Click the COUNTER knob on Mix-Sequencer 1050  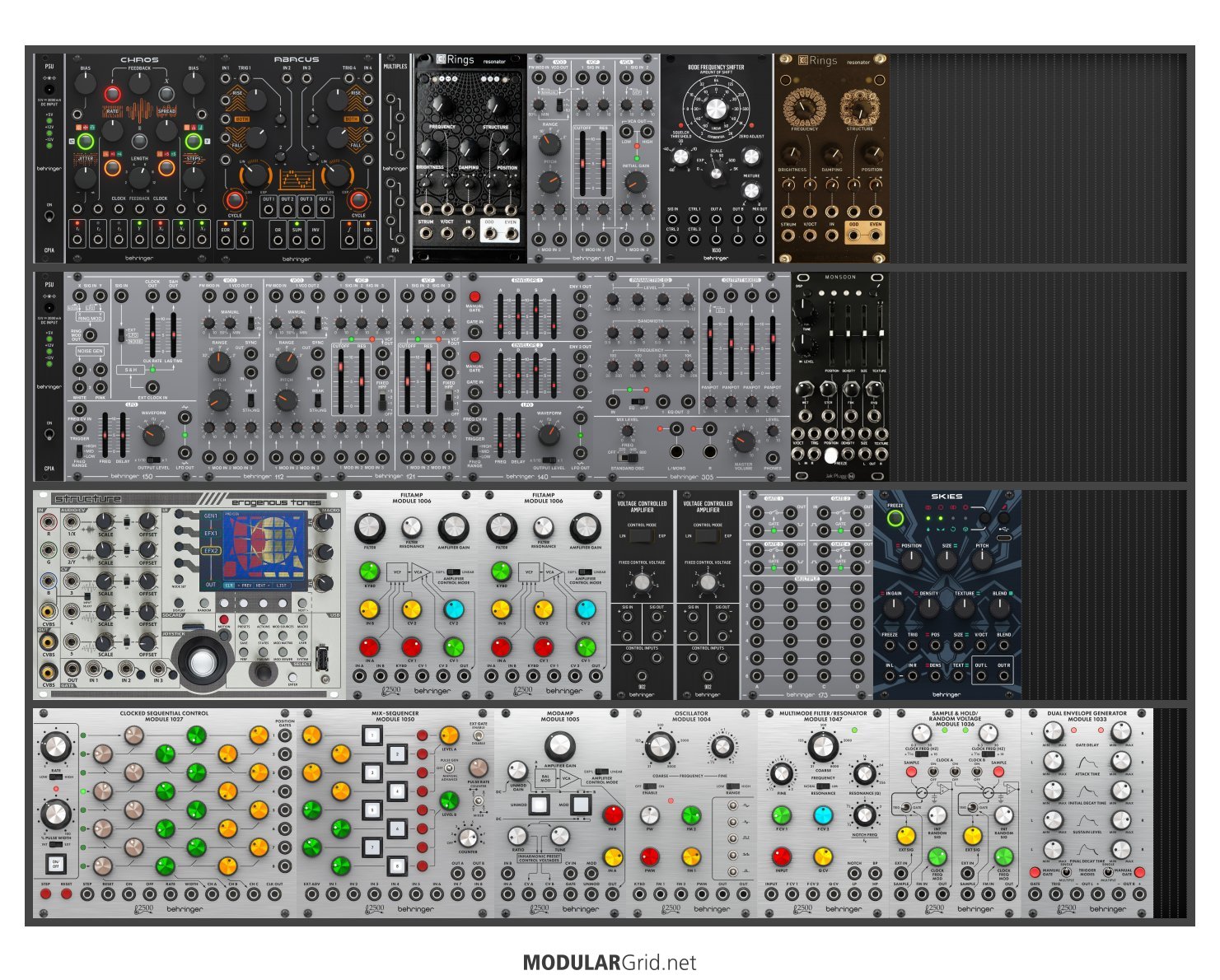click(467, 838)
